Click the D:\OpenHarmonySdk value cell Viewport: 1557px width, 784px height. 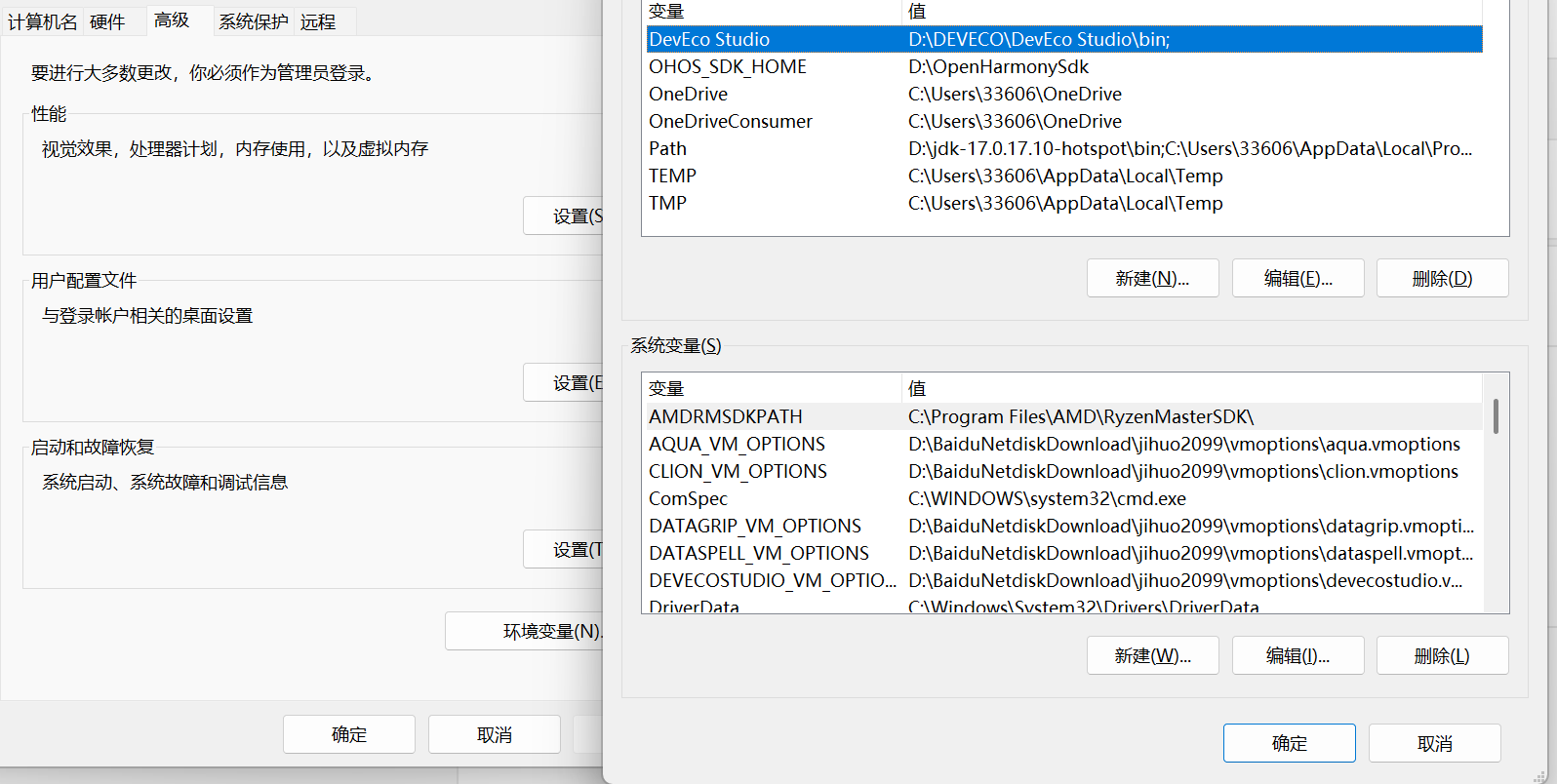point(998,66)
